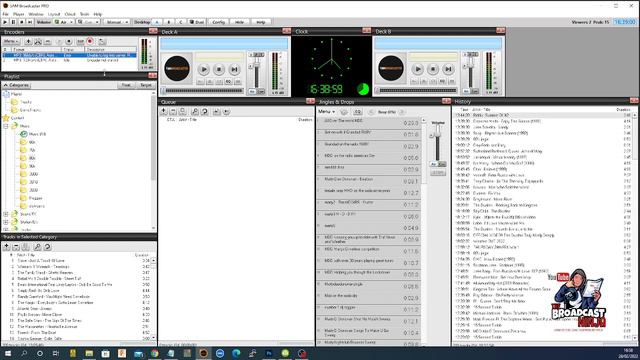Click the main toolbar Pause button
640x360 pixels.
[13, 22]
